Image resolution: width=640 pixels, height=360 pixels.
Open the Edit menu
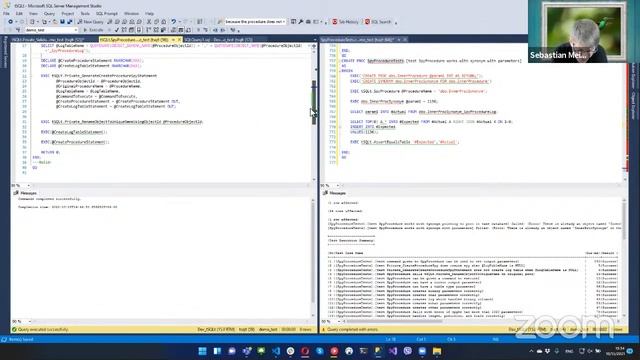[19, 13]
